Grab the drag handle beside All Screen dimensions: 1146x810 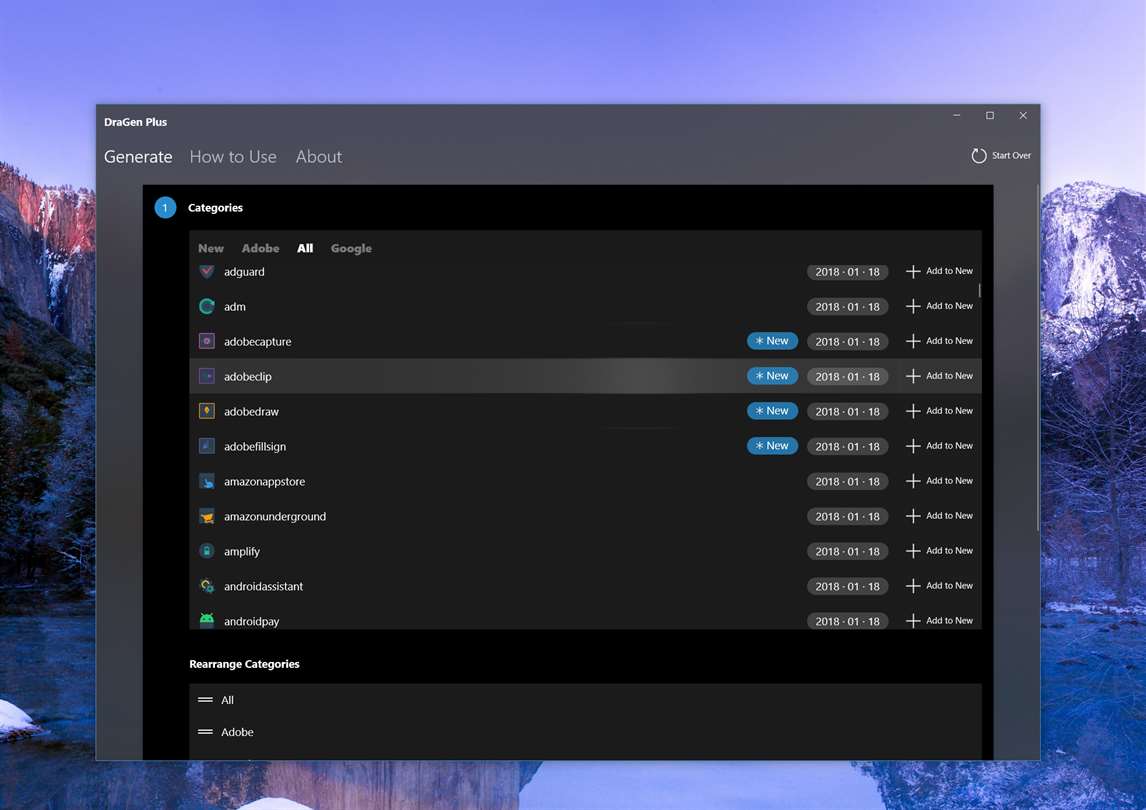pyautogui.click(x=205, y=700)
